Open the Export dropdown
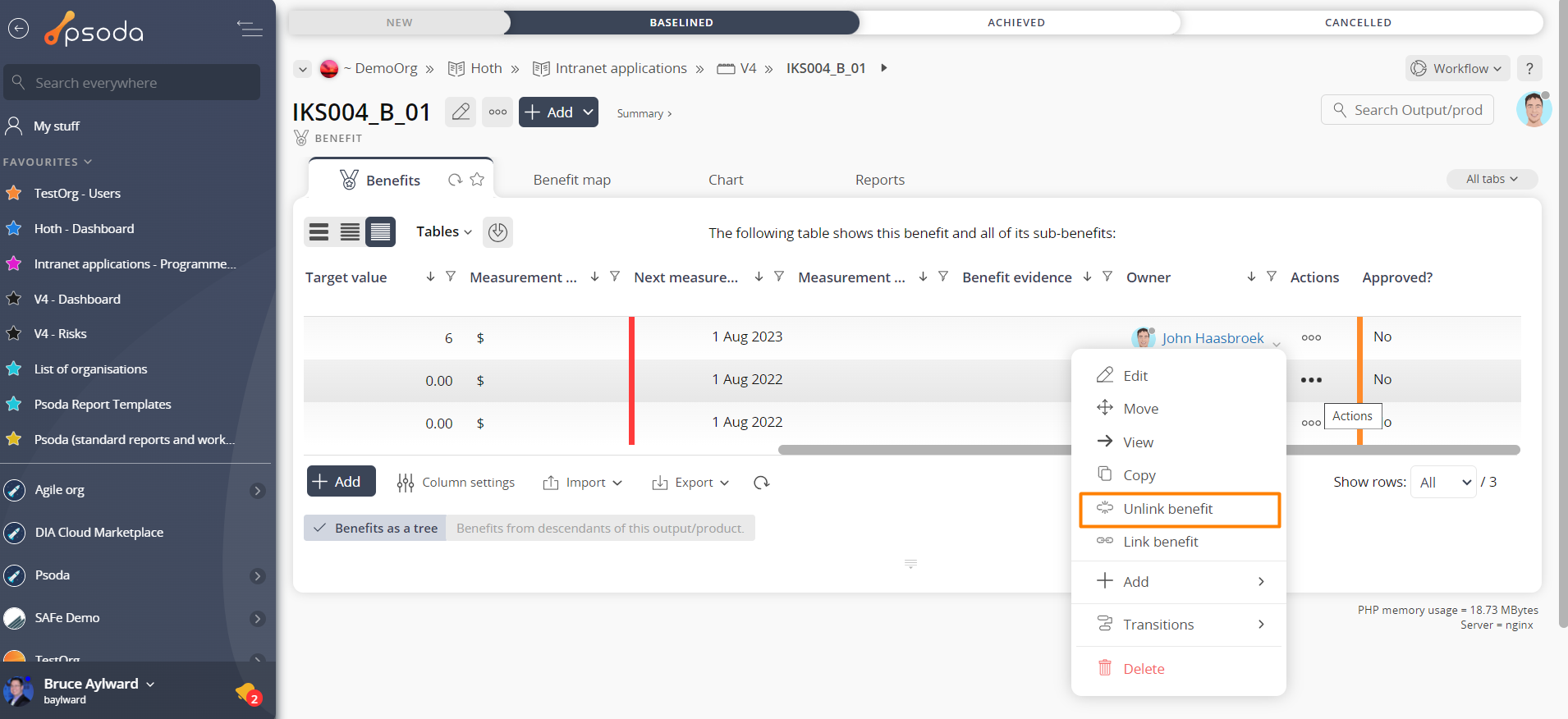The image size is (1568, 719). 690,483
